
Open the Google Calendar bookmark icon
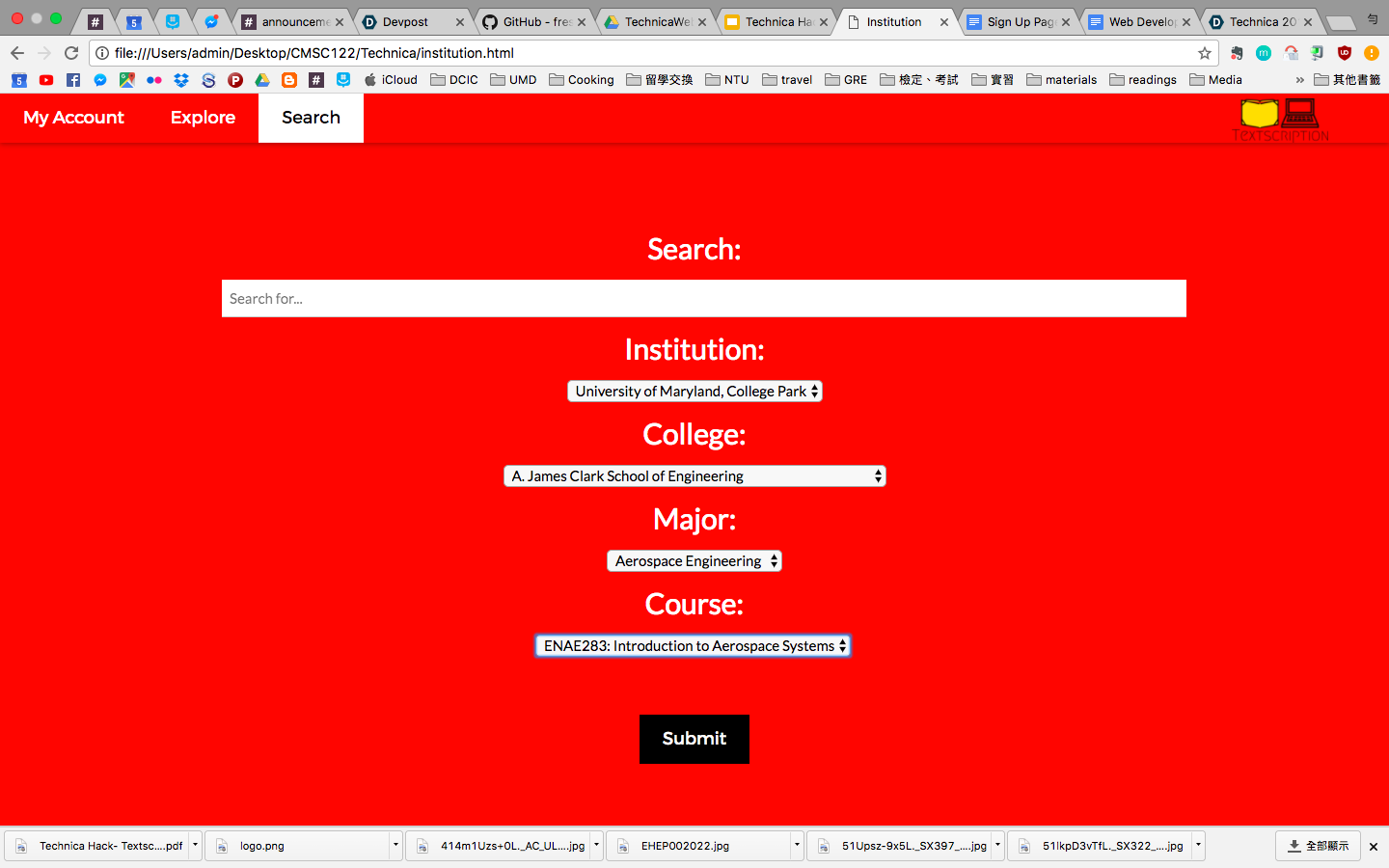[x=19, y=80]
